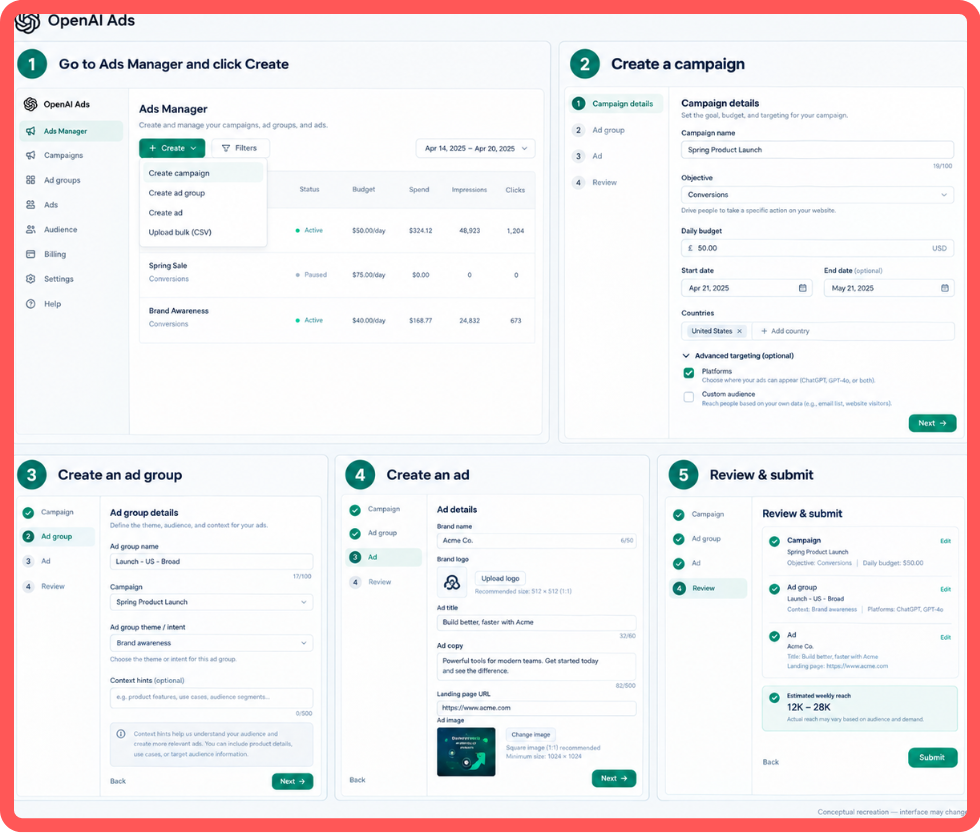Click the Billing card icon in sidebar
The width and height of the screenshot is (980, 834).
(x=31, y=254)
